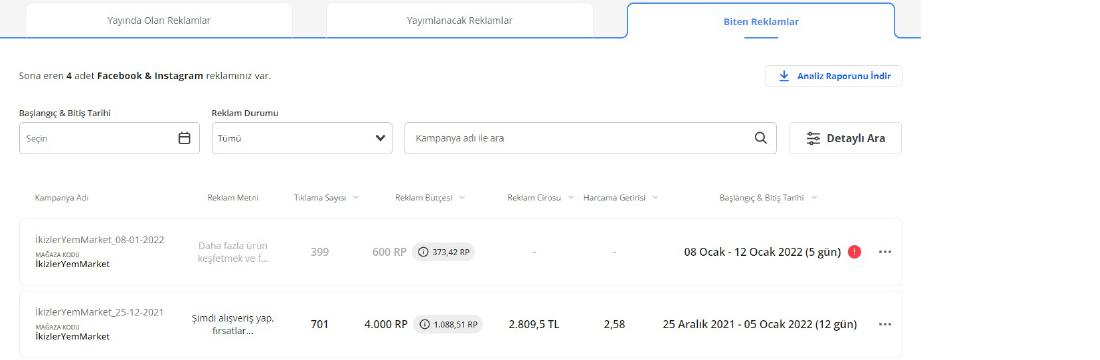
Task: Switch to Yayında Olan Reklamlar tab
Action: 159,20
